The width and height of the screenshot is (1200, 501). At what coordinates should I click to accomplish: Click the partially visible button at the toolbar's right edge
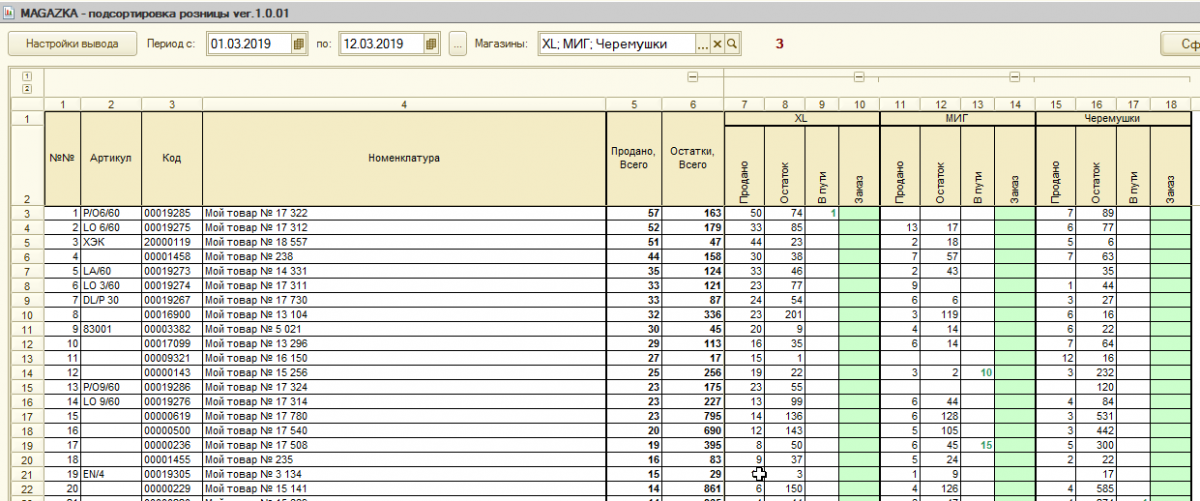pos(1181,44)
